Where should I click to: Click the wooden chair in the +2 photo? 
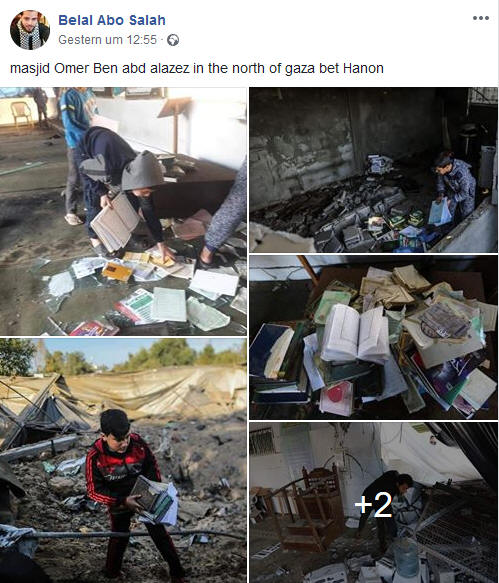pyautogui.click(x=308, y=507)
